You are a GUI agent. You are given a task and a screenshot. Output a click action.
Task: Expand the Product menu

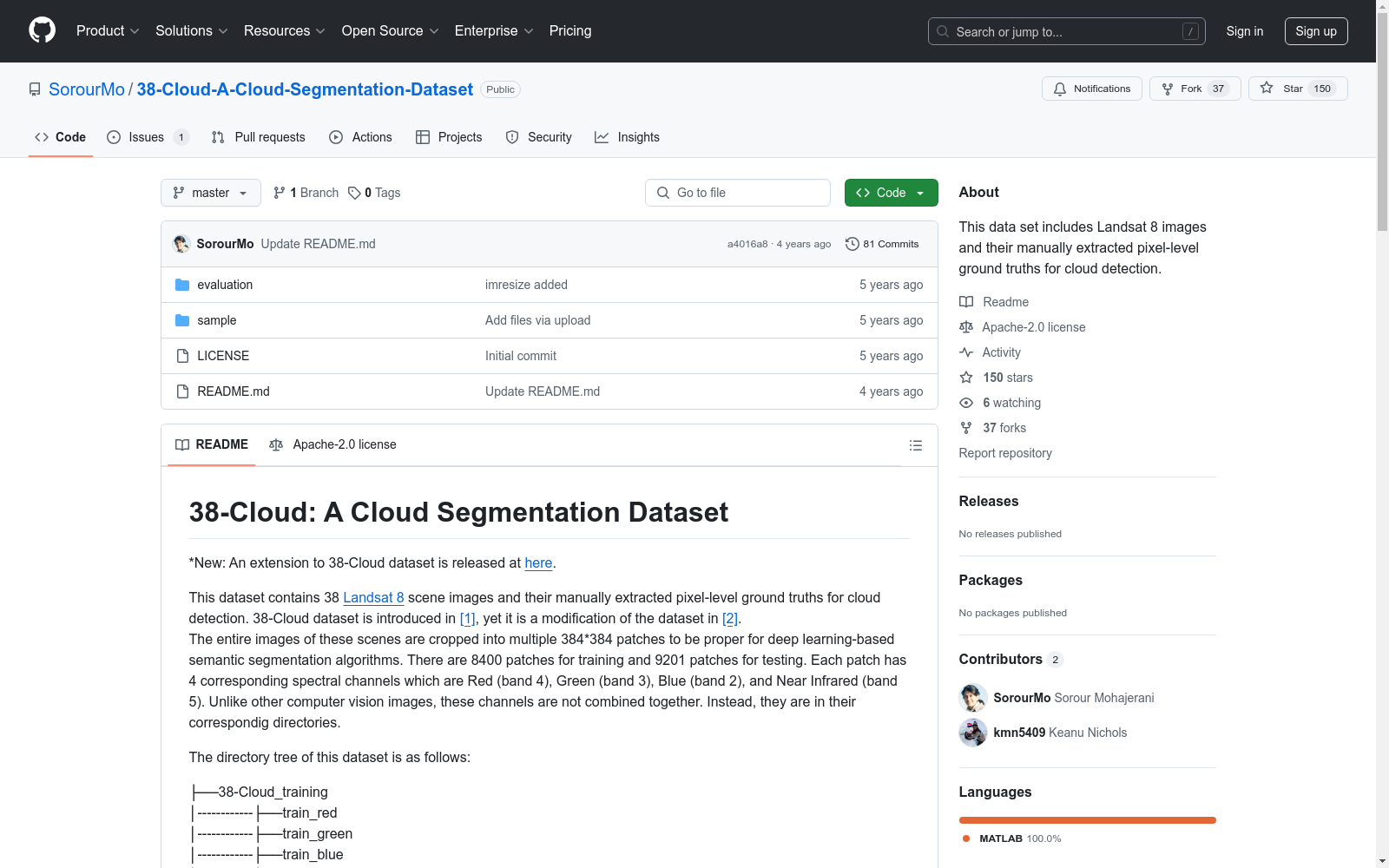pyautogui.click(x=108, y=31)
